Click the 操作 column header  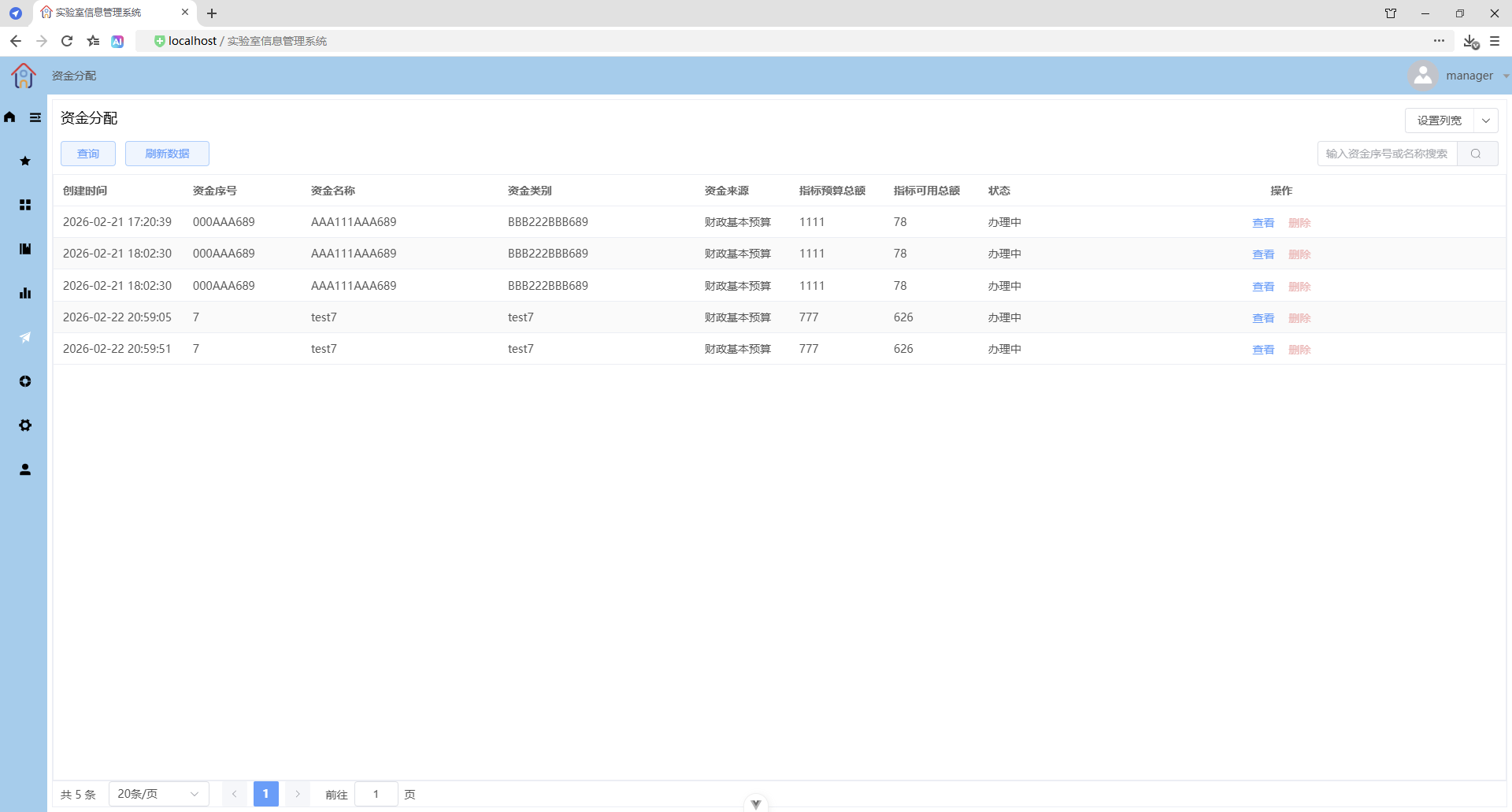(x=1281, y=191)
